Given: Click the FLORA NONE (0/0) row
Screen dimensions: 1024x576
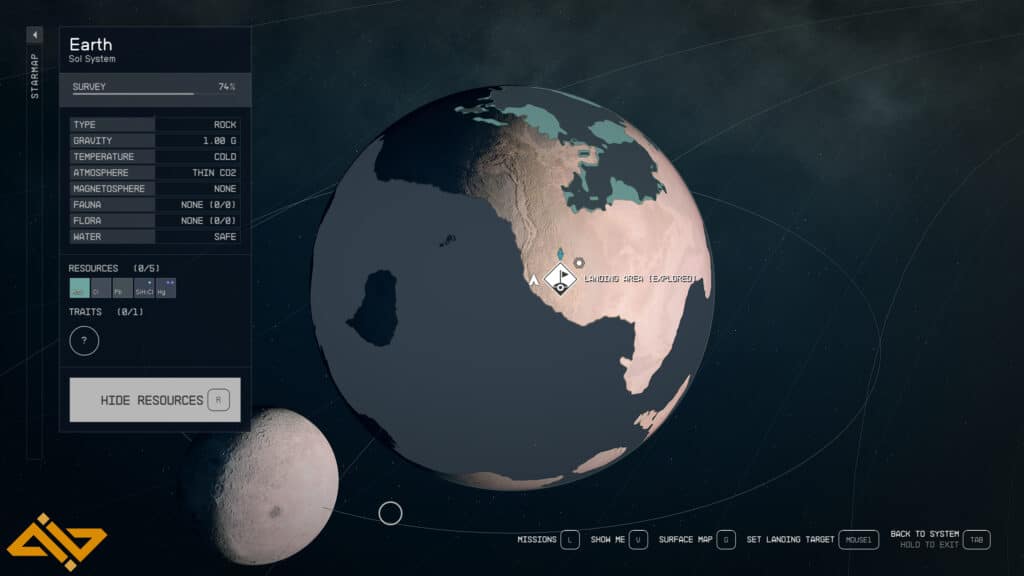Looking at the screenshot, I should 155,221.
